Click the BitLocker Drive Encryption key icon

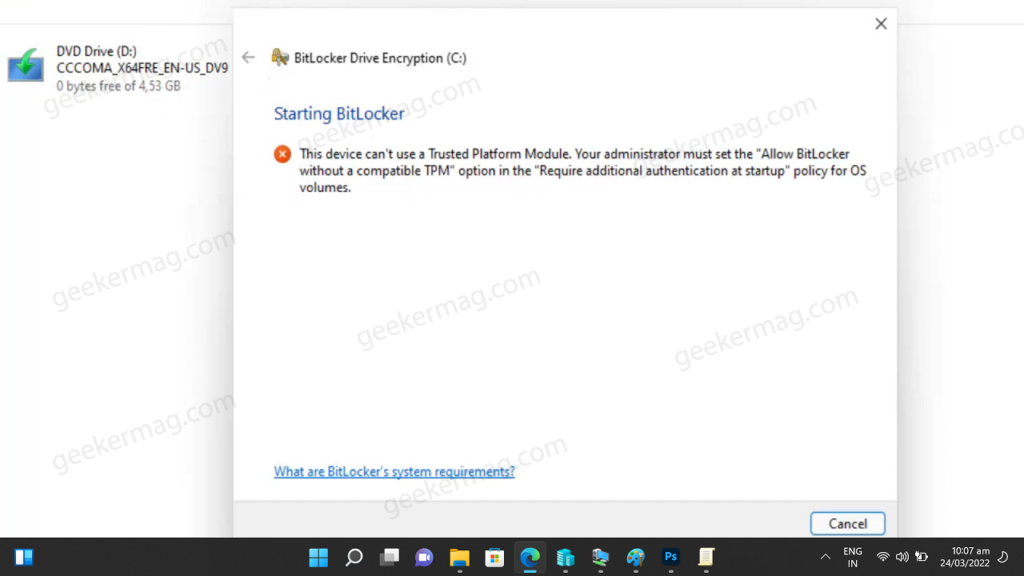click(280, 57)
